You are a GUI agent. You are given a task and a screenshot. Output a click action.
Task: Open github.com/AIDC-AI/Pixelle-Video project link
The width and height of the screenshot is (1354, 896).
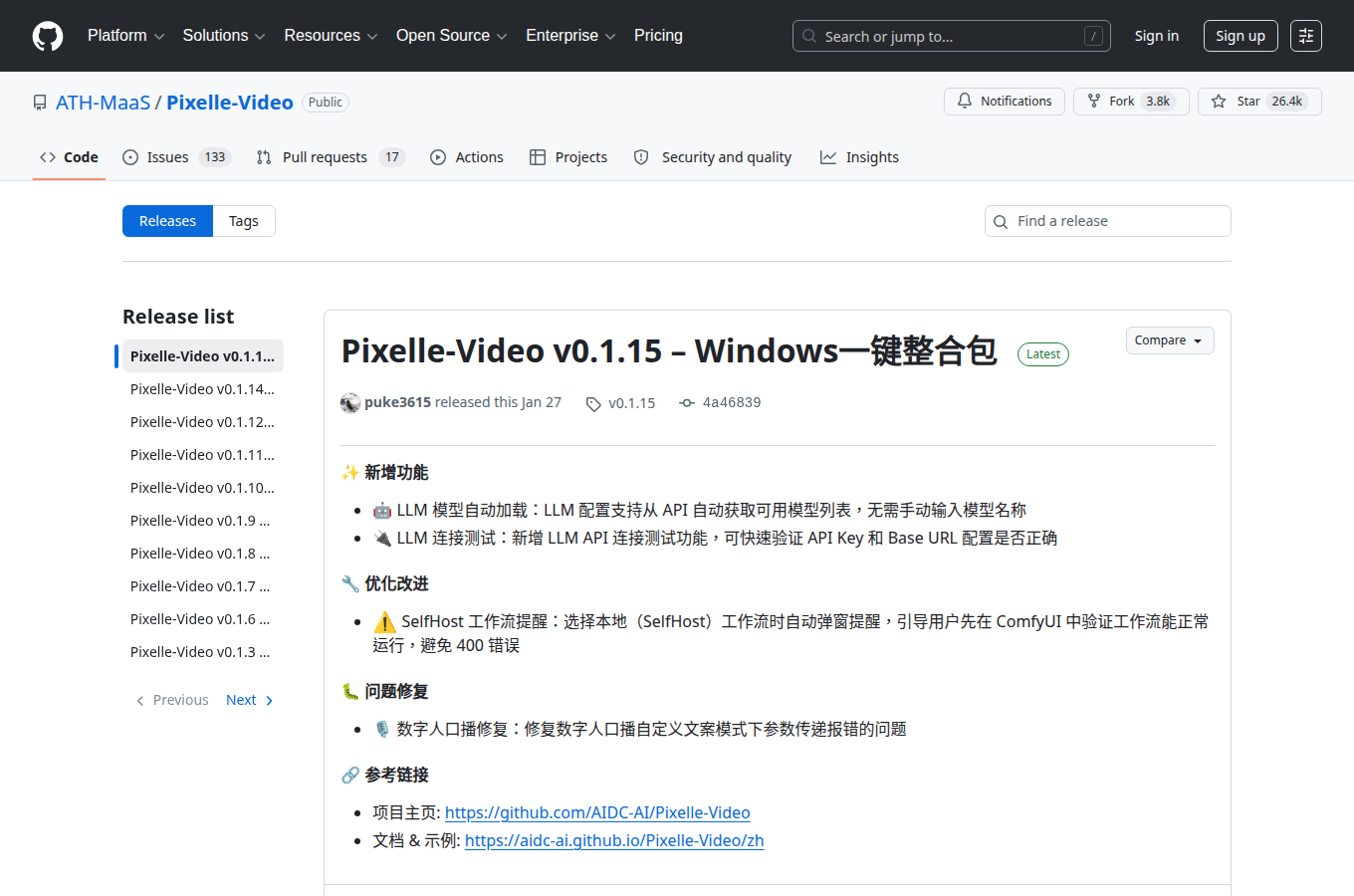(597, 812)
